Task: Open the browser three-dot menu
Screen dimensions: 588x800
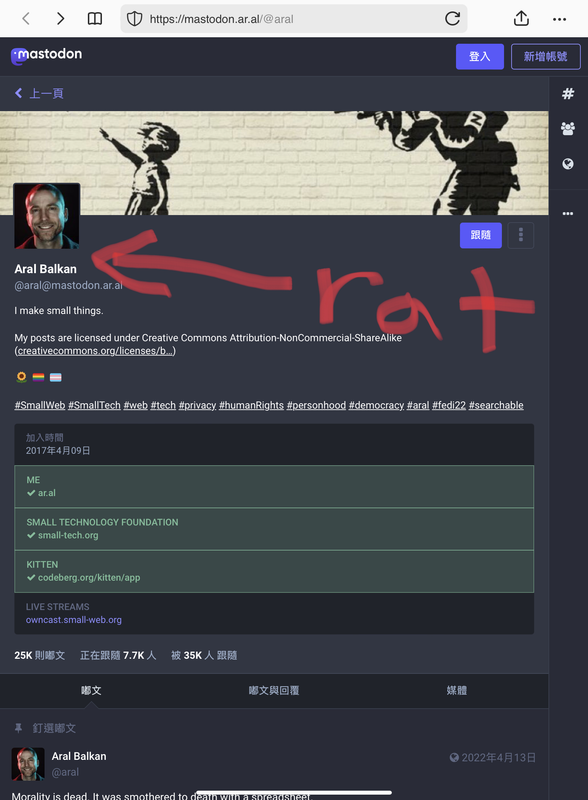Action: [559, 19]
